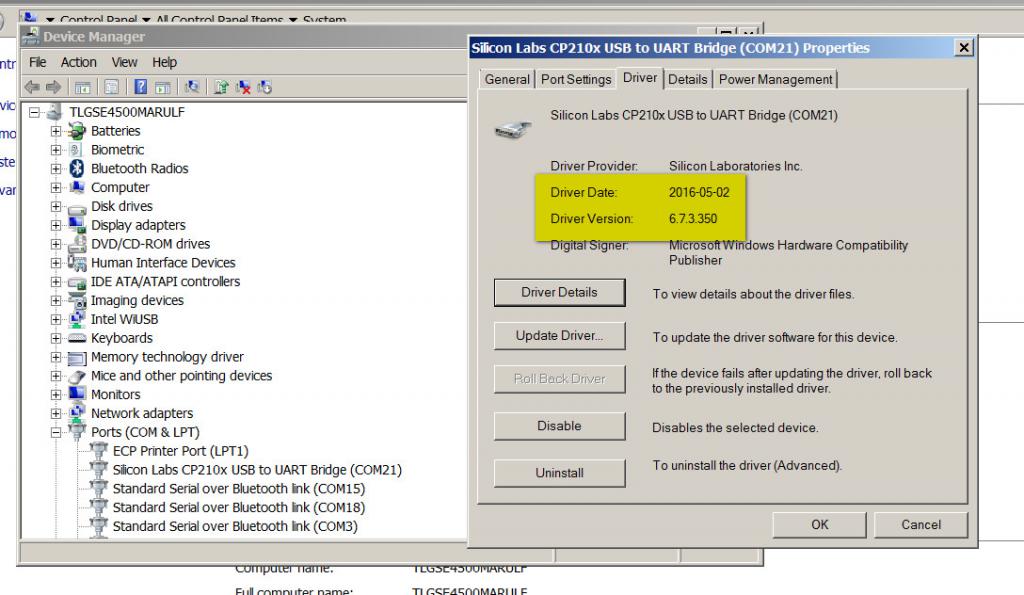Click the Help question mark toolbar icon
The height and width of the screenshot is (595, 1024).
pyautogui.click(x=140, y=87)
